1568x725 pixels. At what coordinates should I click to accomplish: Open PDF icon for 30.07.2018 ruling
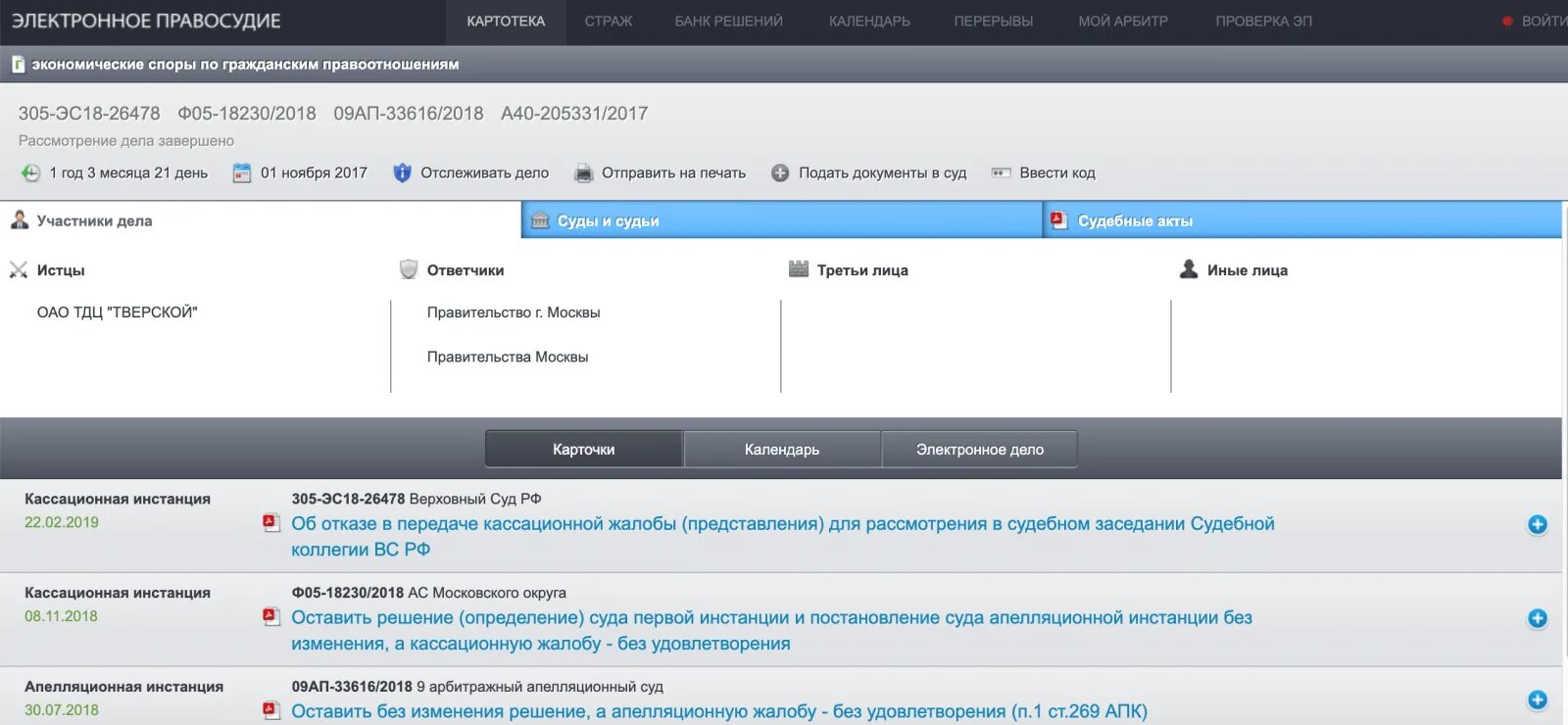point(271,711)
